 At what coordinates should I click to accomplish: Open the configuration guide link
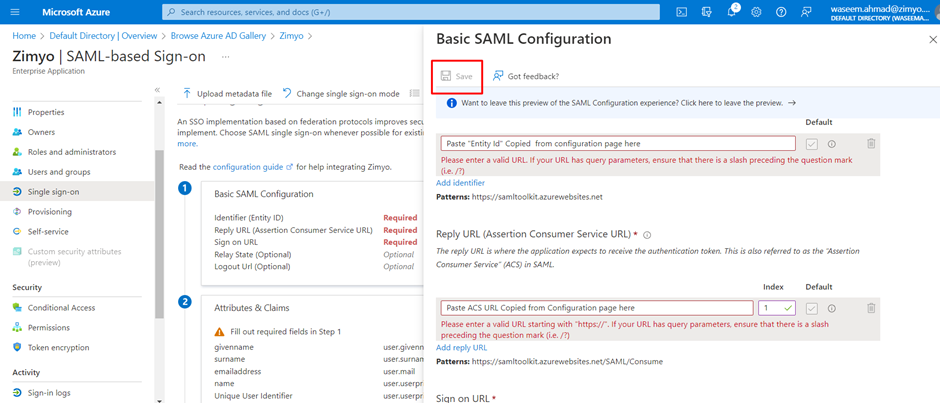tap(252, 167)
